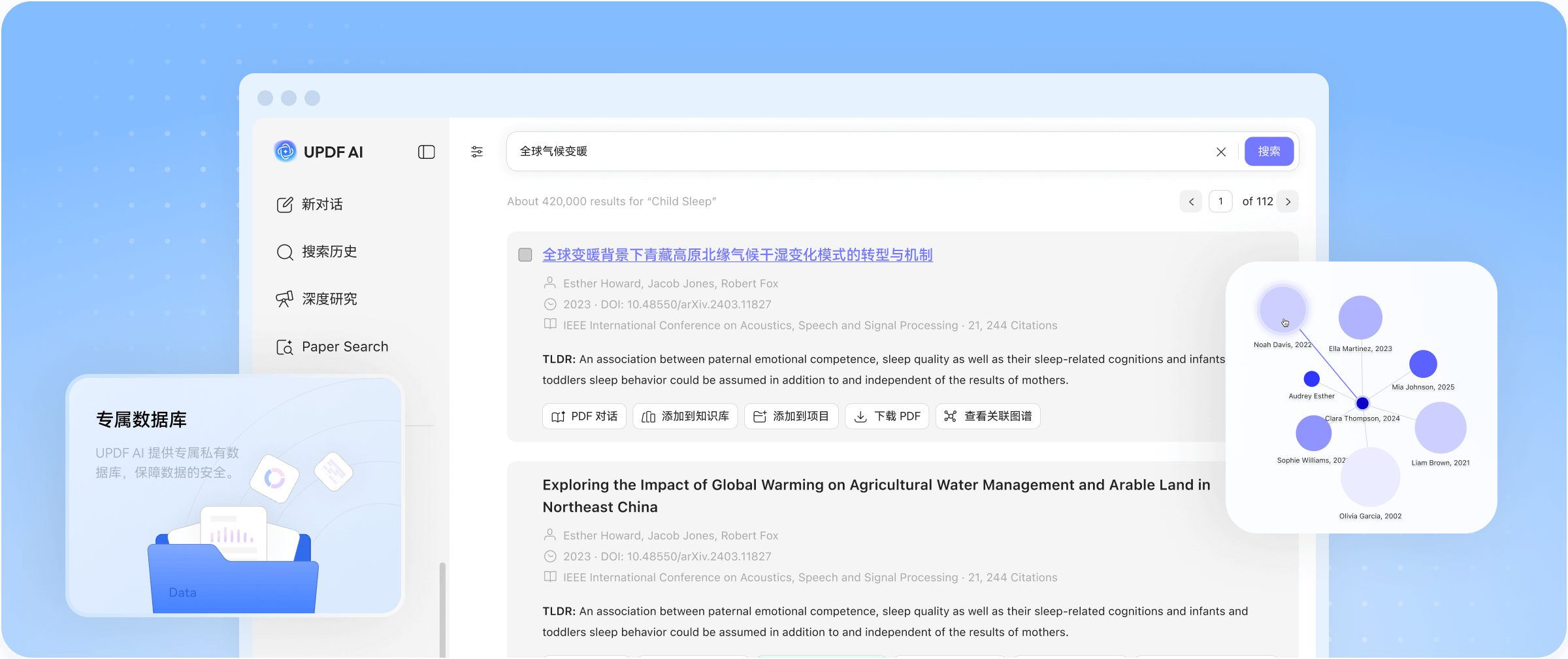Screen dimensions: 1568x659
Task: Click 查看关联图谱 view relation graph
Action: coord(987,416)
